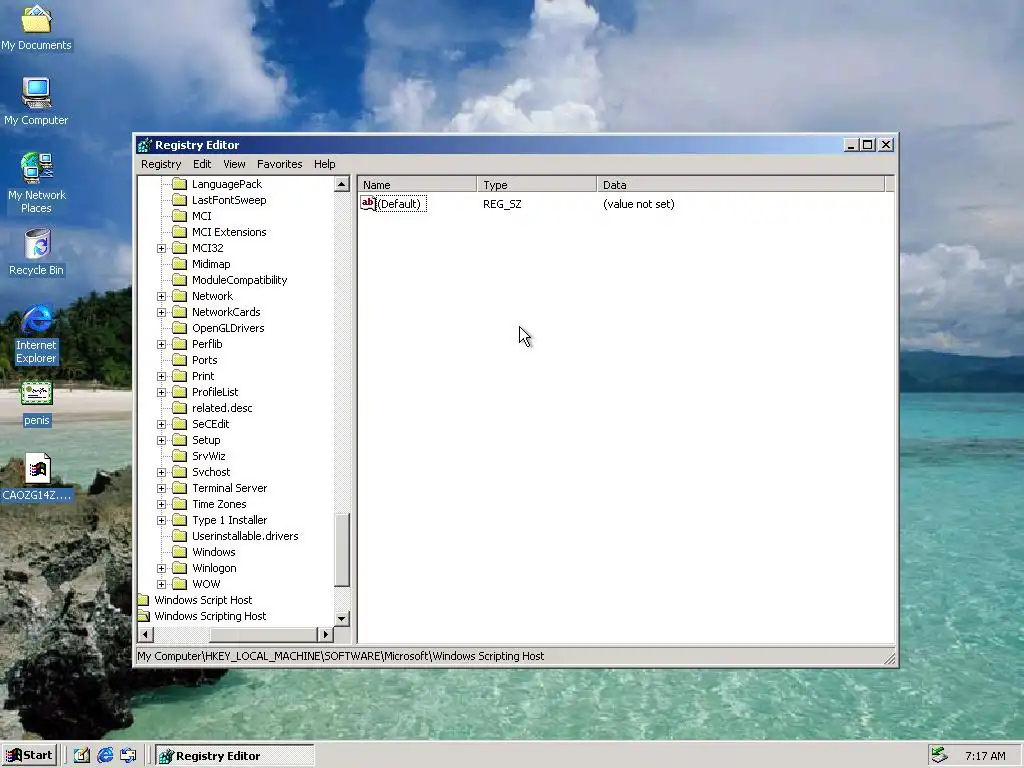Expand the Perflib key
Viewport: 1024px width, 768px height.
point(161,344)
